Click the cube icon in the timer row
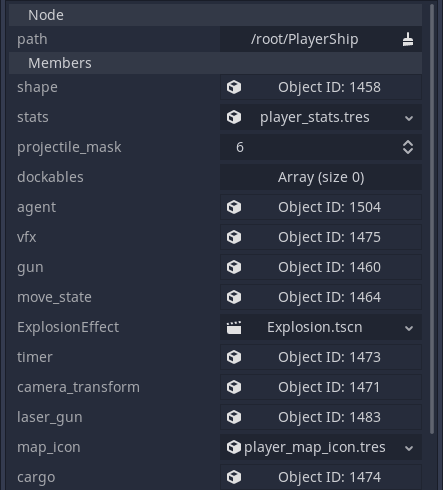 (x=234, y=357)
